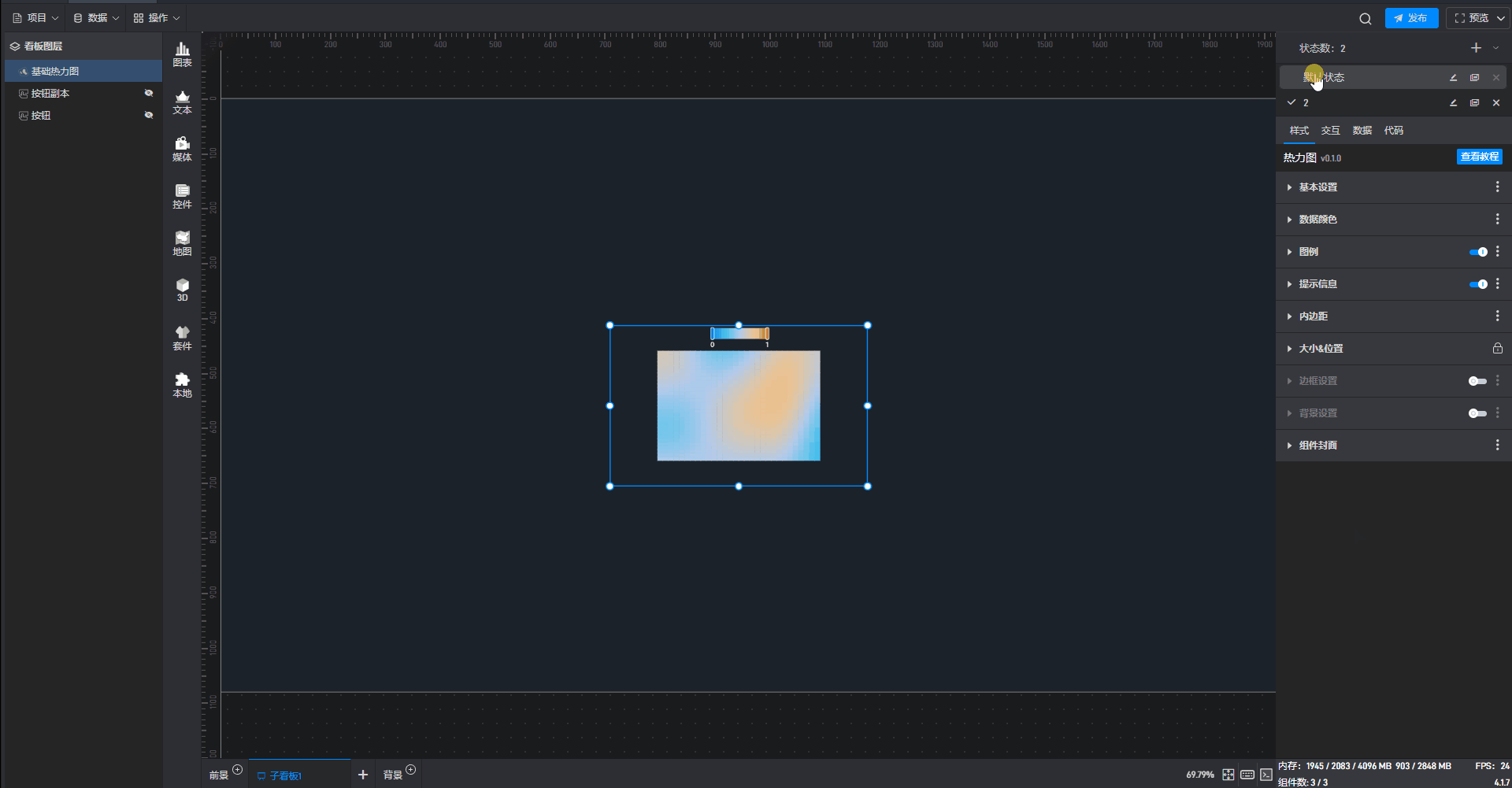Open the 地图 (map) component category
Viewport: 1512px width, 788px height.
(182, 243)
